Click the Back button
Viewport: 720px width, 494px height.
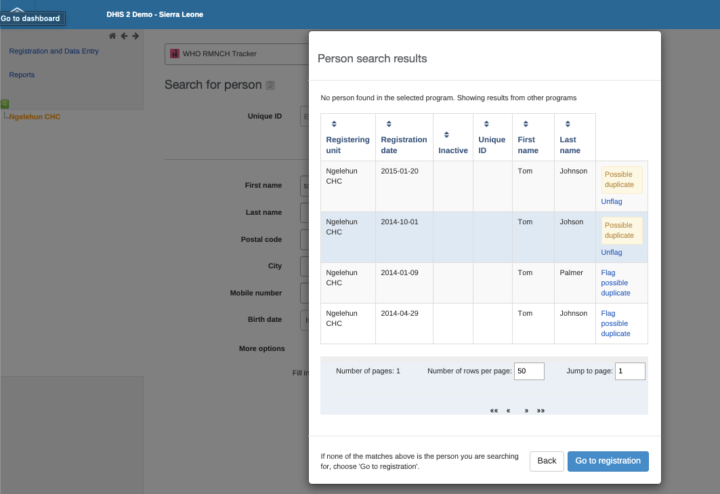(x=546, y=461)
